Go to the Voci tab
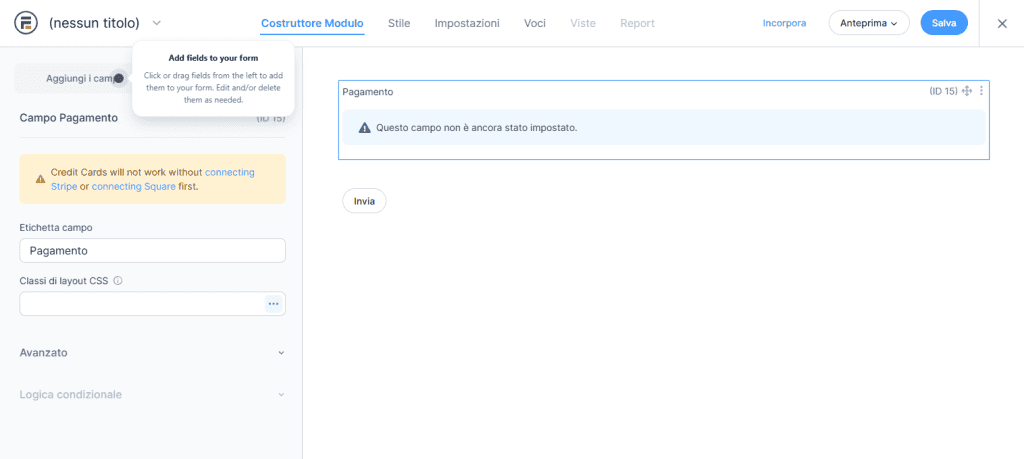The height and width of the screenshot is (459, 1024). [x=535, y=23]
